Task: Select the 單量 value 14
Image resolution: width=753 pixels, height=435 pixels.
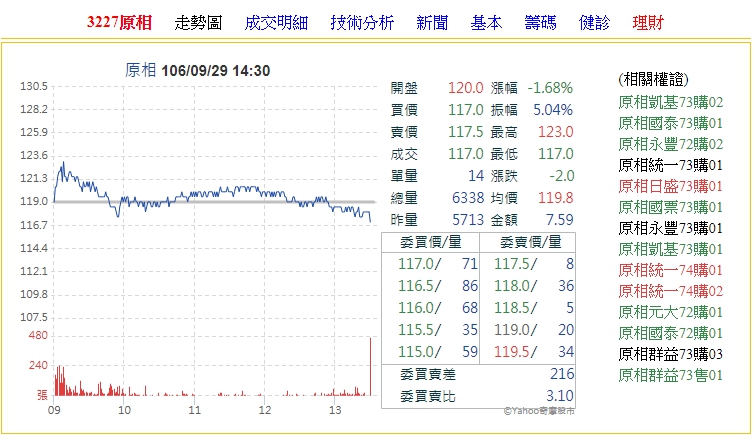Action: click(476, 176)
